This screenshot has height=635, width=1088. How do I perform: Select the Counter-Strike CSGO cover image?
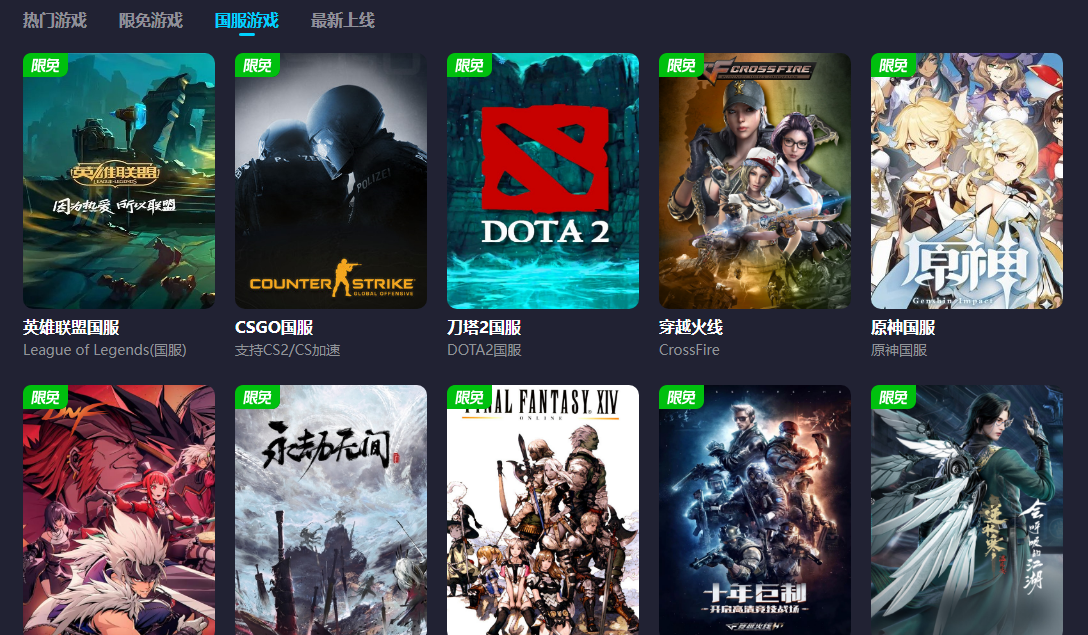coord(331,181)
